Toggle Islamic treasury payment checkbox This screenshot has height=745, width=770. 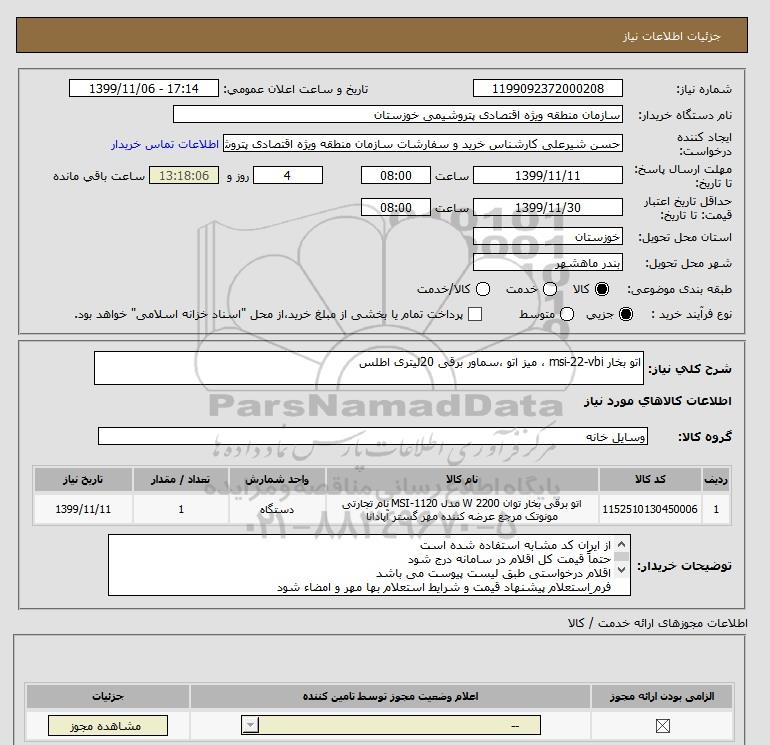475,314
